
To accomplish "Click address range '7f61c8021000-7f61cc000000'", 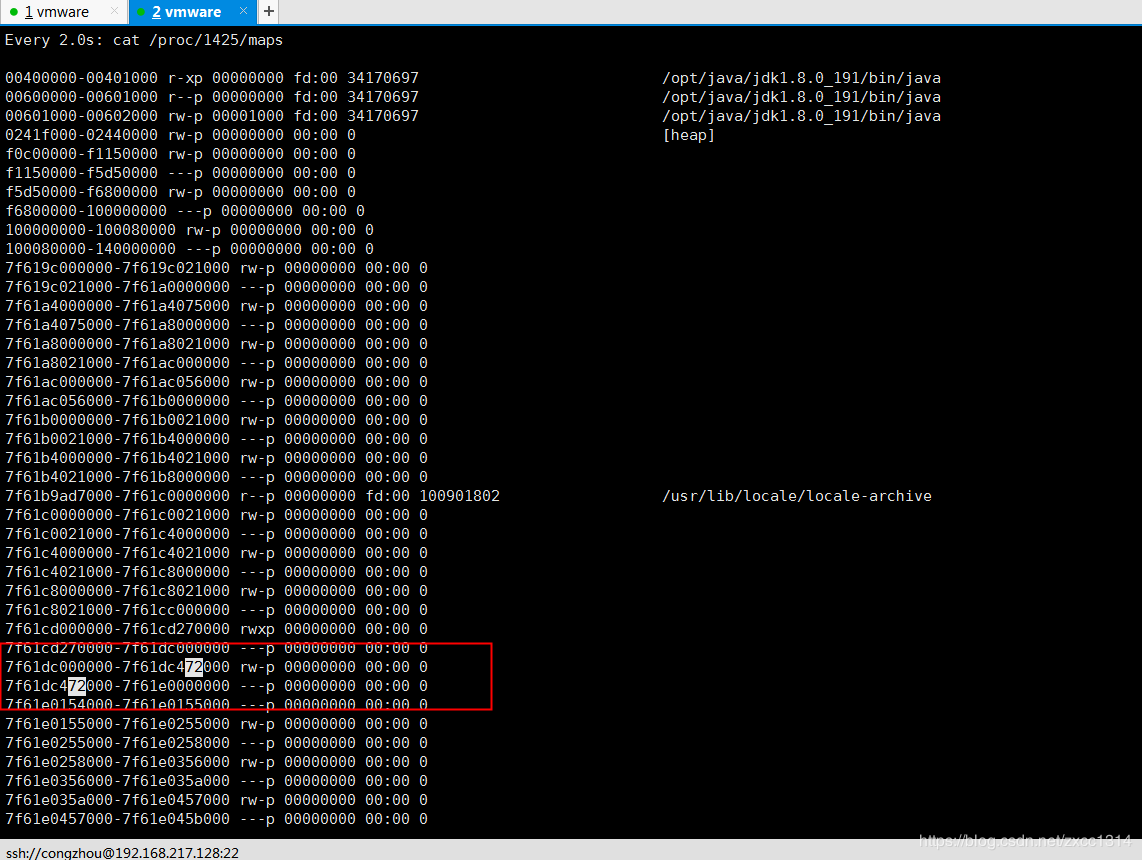I will pos(117,610).
